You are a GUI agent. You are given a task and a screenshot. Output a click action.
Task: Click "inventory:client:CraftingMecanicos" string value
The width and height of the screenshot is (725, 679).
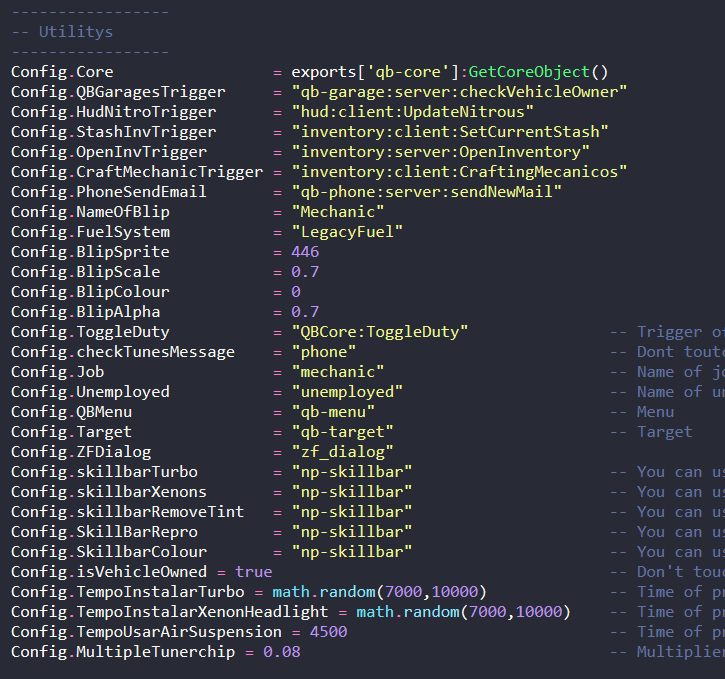tap(459, 172)
